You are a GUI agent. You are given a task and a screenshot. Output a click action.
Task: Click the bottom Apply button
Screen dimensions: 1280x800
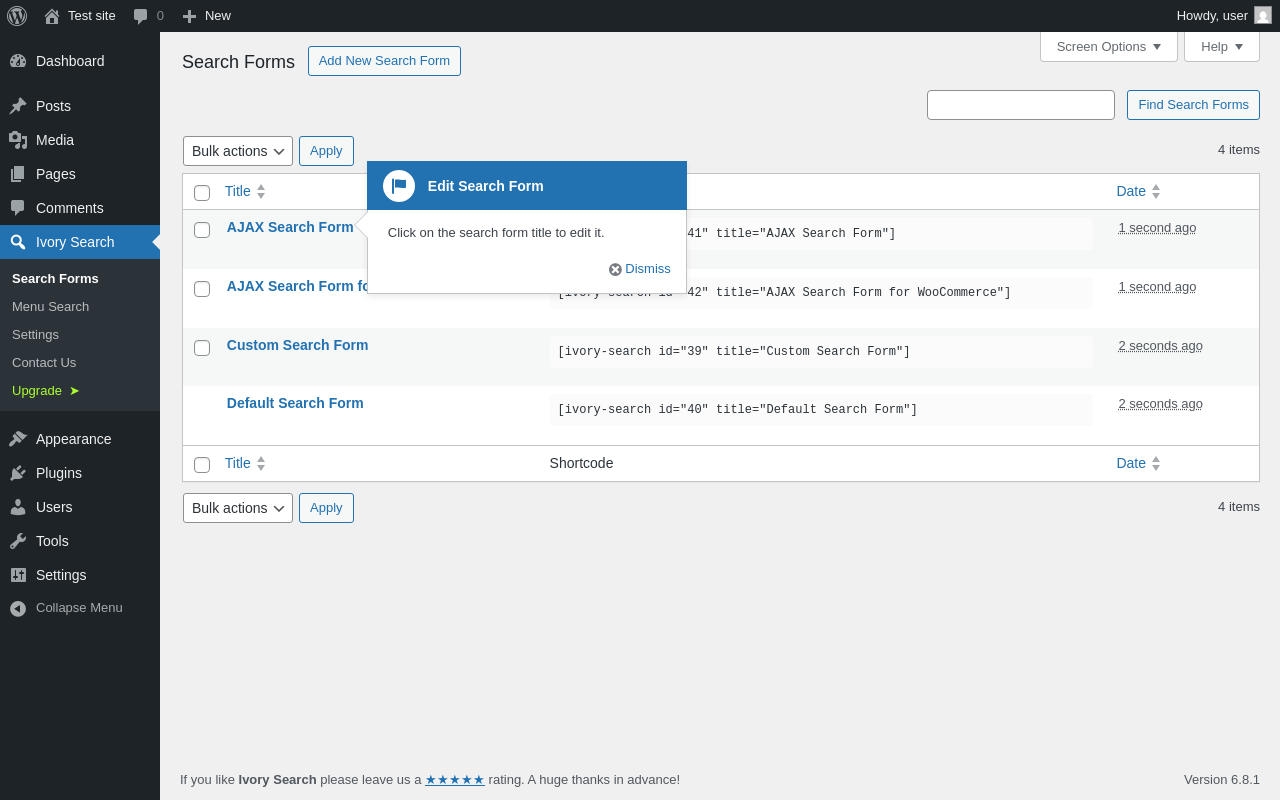[x=326, y=508]
